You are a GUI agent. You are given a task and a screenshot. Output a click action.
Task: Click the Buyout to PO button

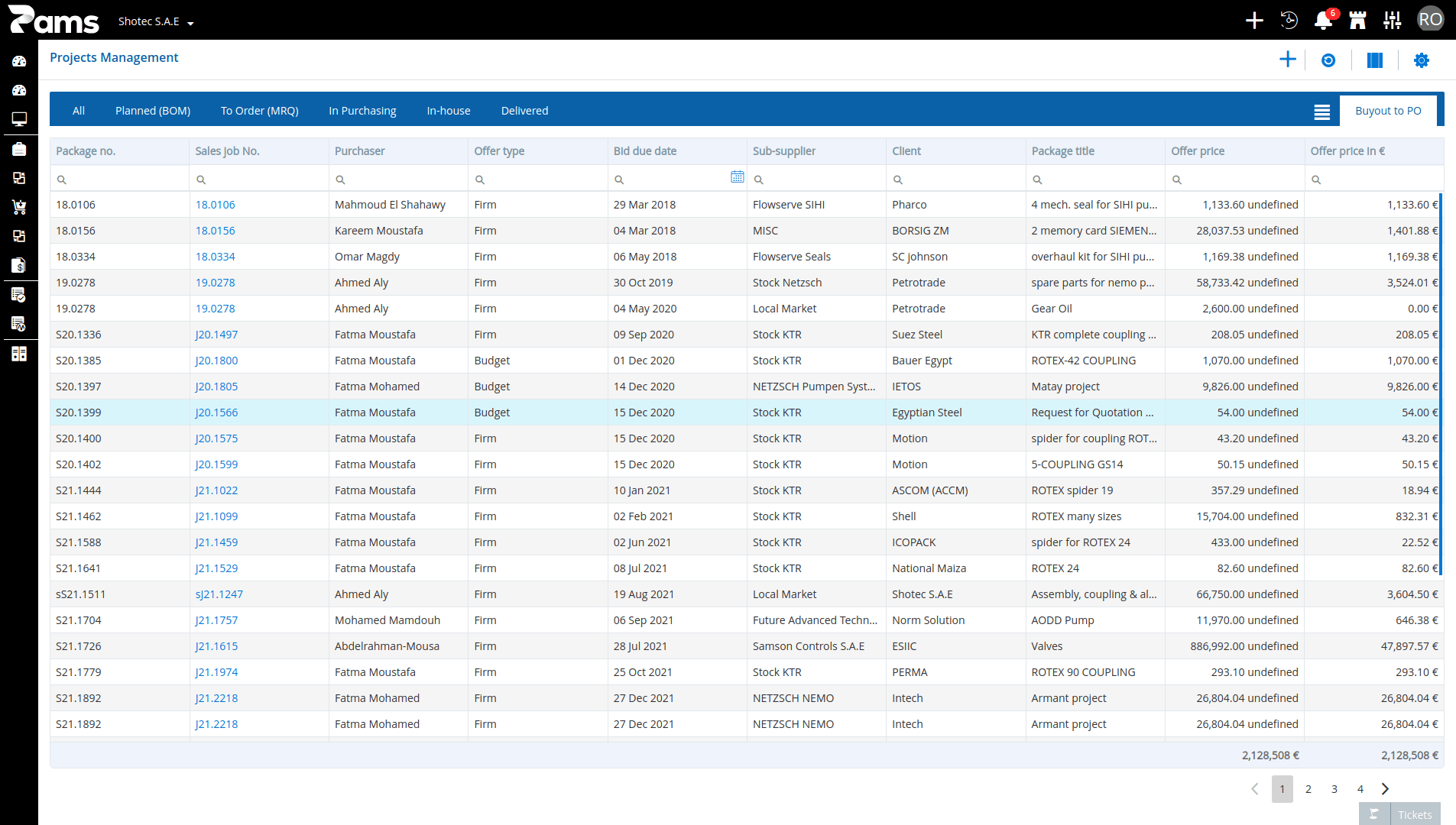1388,111
